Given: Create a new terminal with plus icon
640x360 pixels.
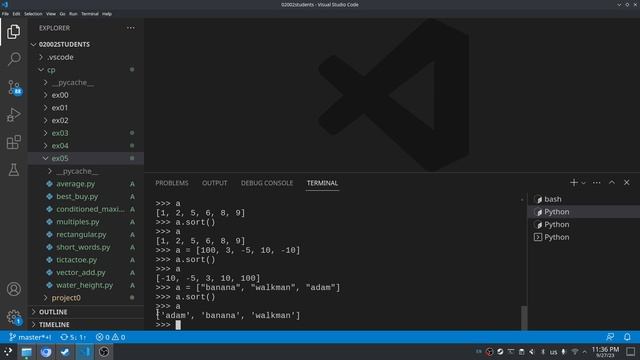Looking at the screenshot, I should 573,182.
